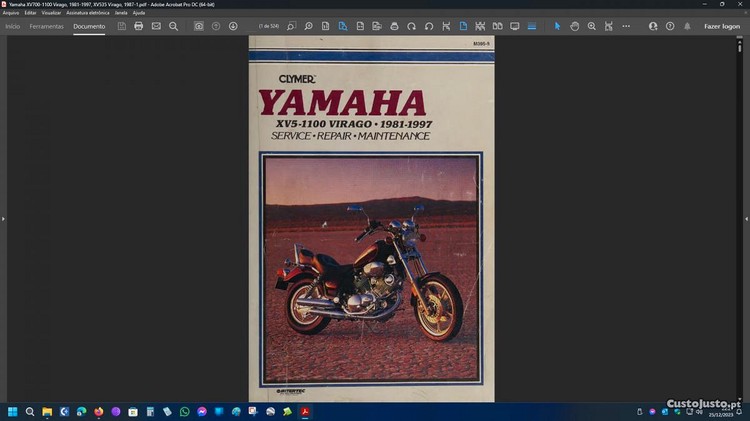
Task: Activate the arrow selection tool
Action: point(558,26)
